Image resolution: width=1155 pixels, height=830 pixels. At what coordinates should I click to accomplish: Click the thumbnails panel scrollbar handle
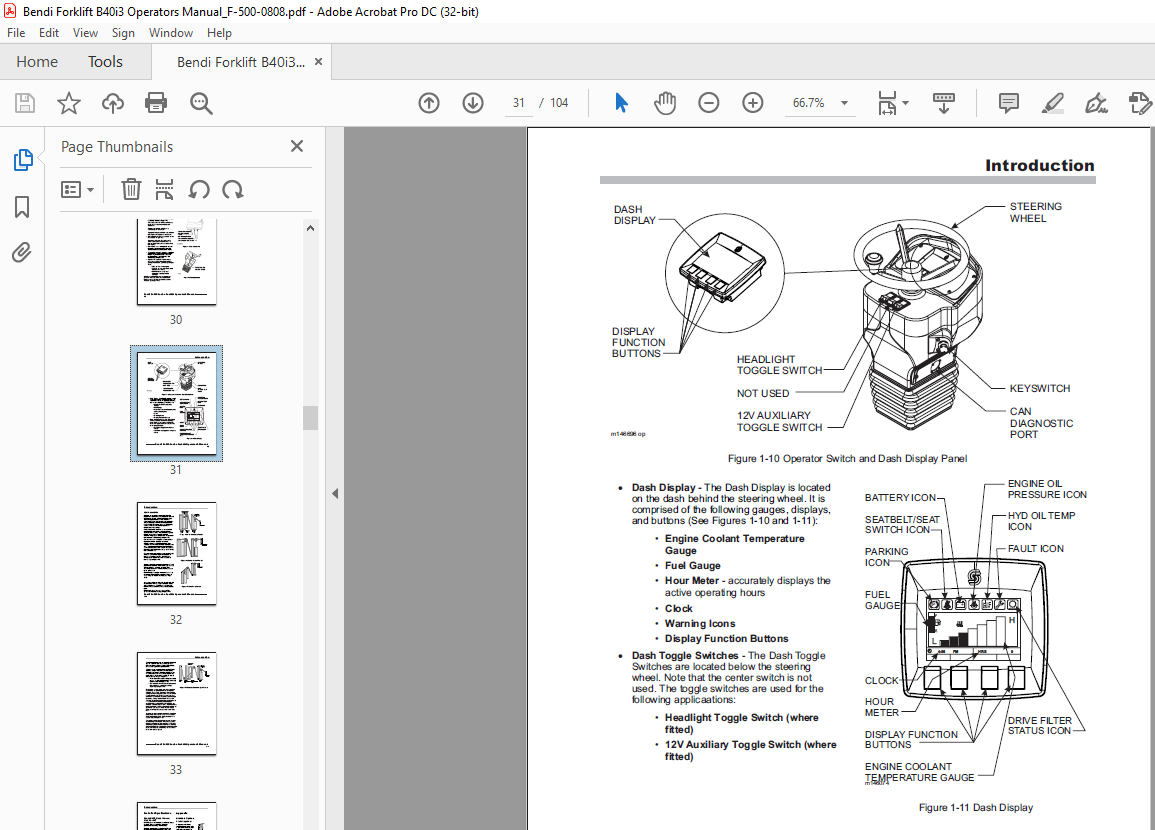click(x=310, y=418)
